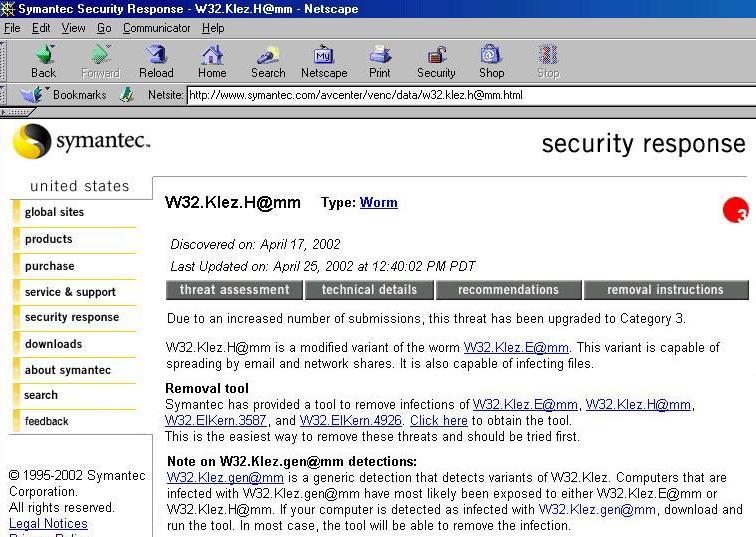The height and width of the screenshot is (537, 756).
Task: Open service & support in sidebar
Action: (x=70, y=292)
